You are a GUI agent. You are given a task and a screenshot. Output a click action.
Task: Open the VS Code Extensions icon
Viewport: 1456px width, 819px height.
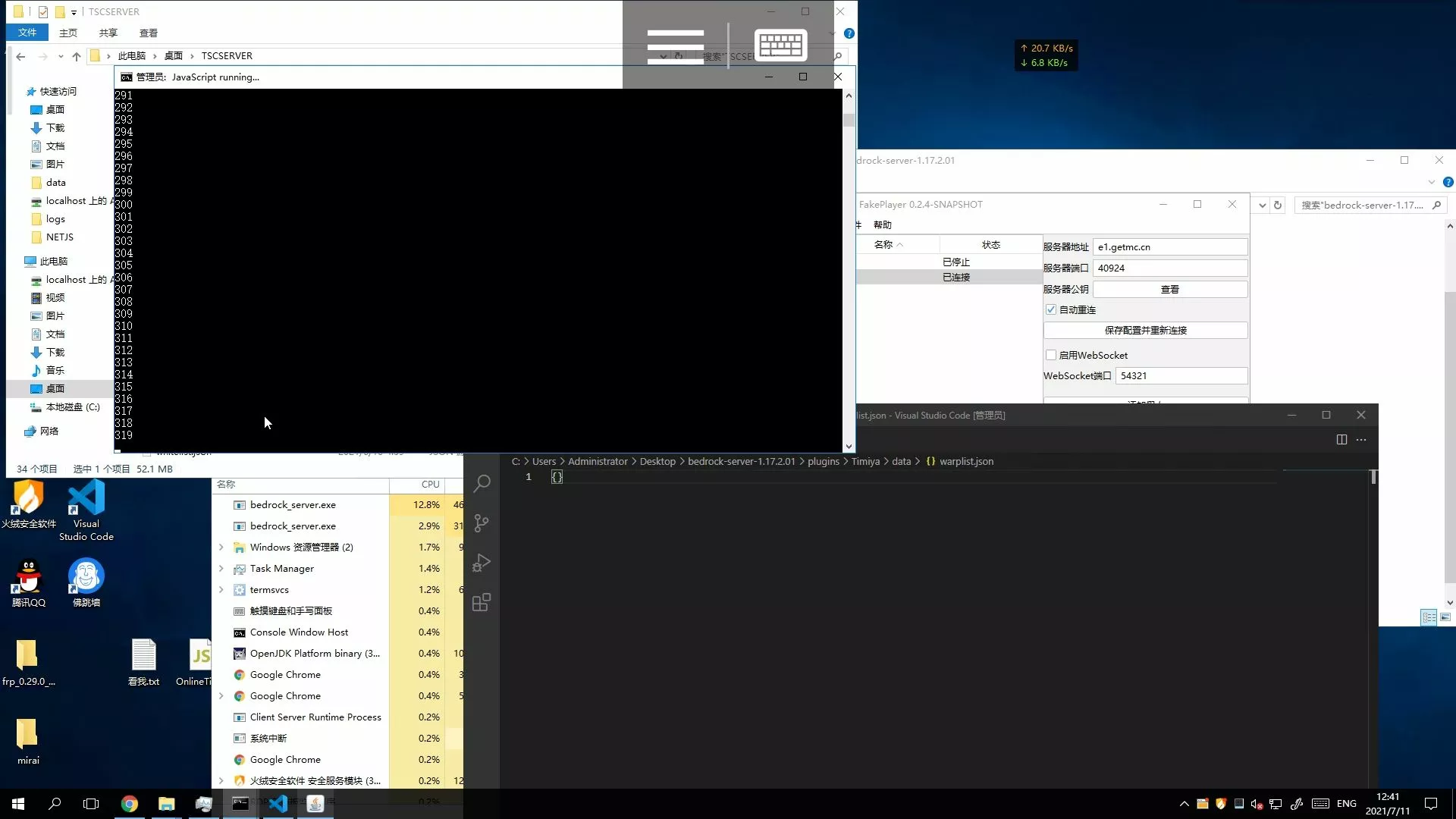click(x=482, y=602)
